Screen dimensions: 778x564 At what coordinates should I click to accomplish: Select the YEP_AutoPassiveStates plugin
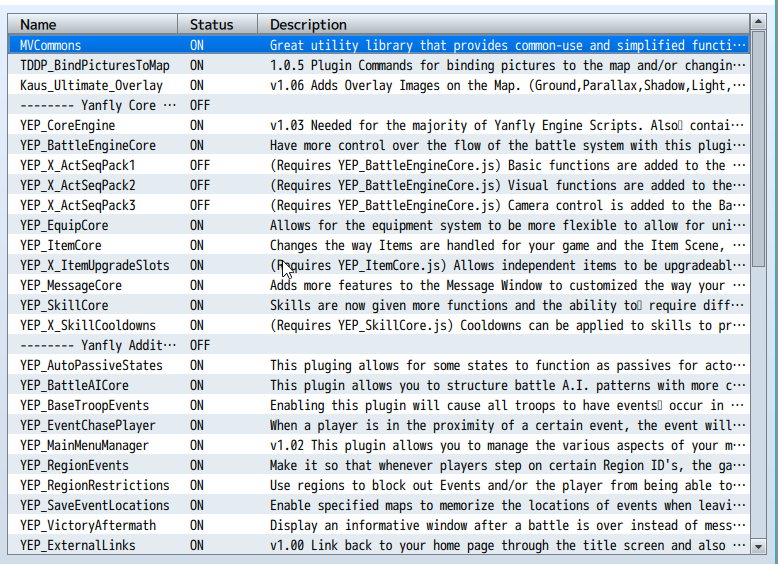pyautogui.click(x=379, y=365)
